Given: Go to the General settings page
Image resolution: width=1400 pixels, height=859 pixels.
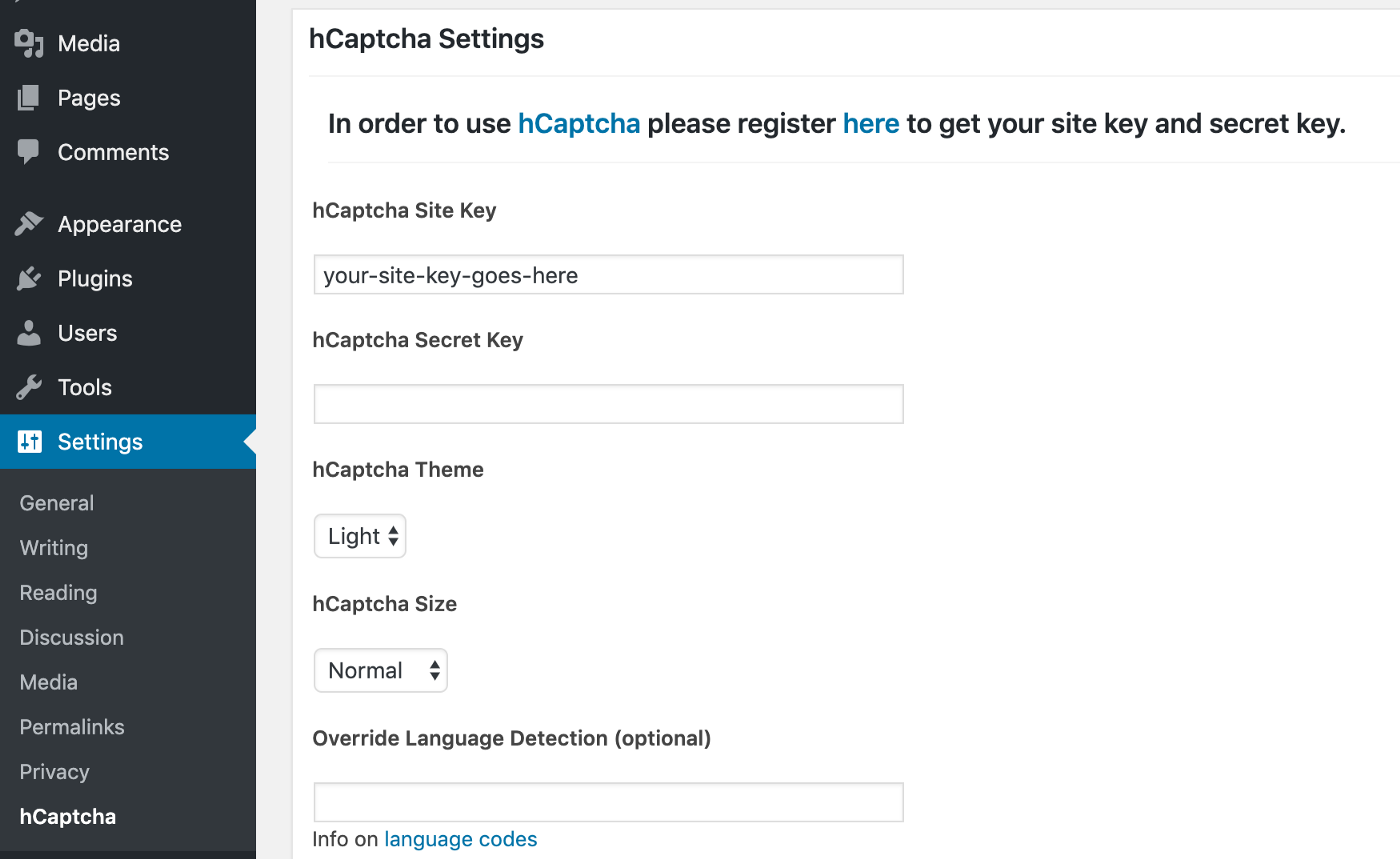Looking at the screenshot, I should click(56, 503).
